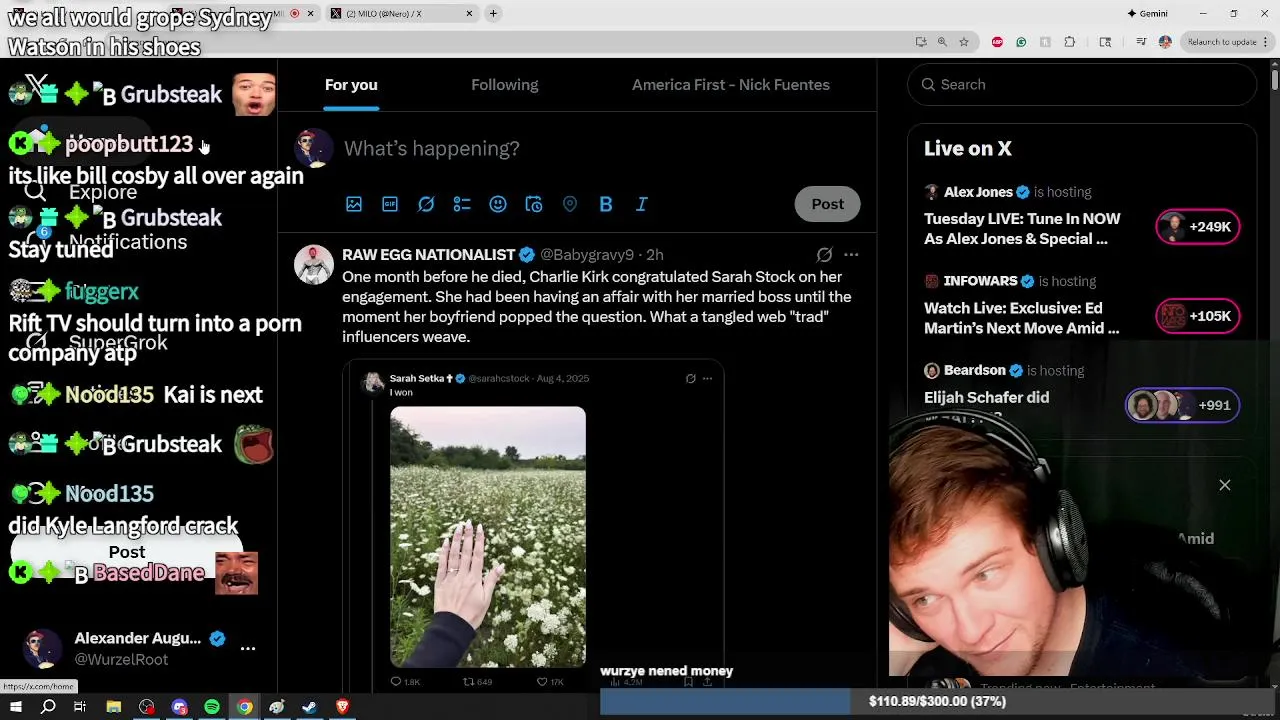Open the zoom magnifier in address bar
The width and height of the screenshot is (1280, 720).
coord(942,42)
